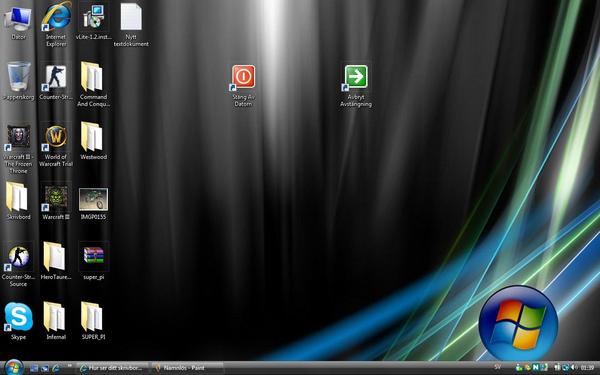Expand the quick launch overflow chevron
The width and height of the screenshot is (600, 375).
pyautogui.click(x=70, y=366)
